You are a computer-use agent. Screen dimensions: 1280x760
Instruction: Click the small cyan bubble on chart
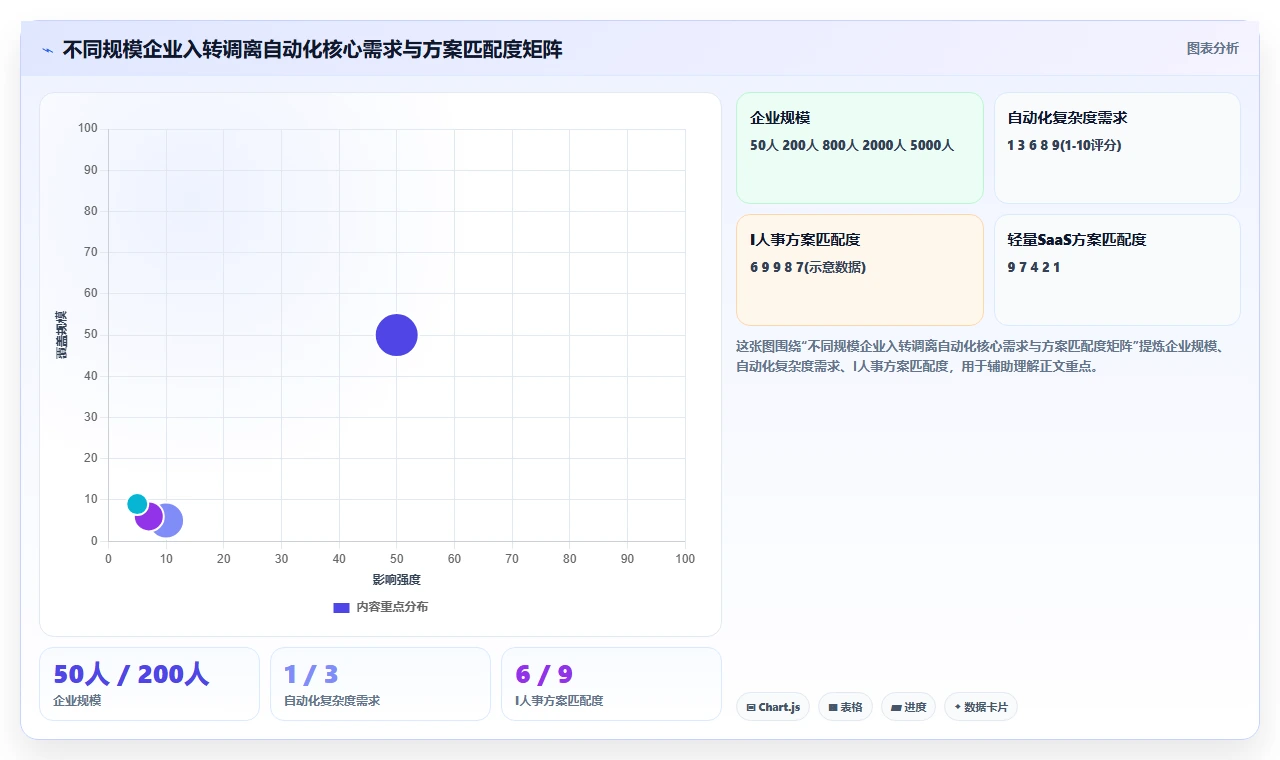[x=137, y=504]
